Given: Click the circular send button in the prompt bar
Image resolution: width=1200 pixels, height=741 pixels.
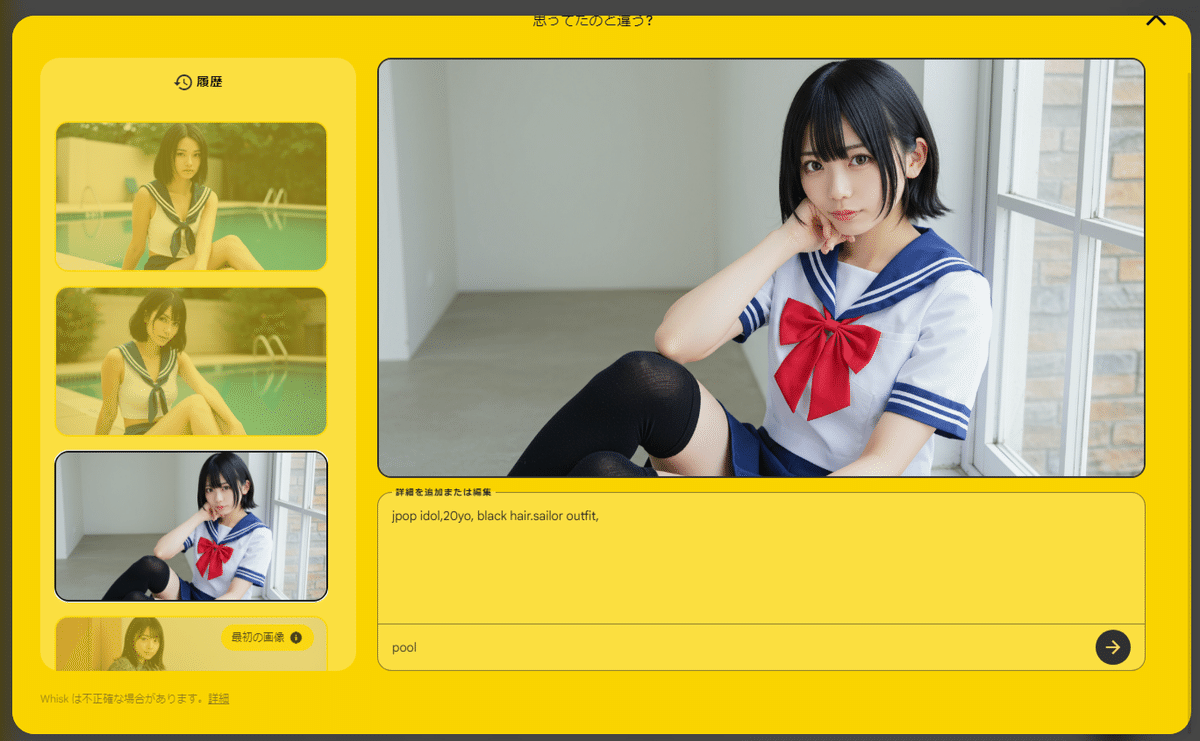Looking at the screenshot, I should [x=1113, y=647].
